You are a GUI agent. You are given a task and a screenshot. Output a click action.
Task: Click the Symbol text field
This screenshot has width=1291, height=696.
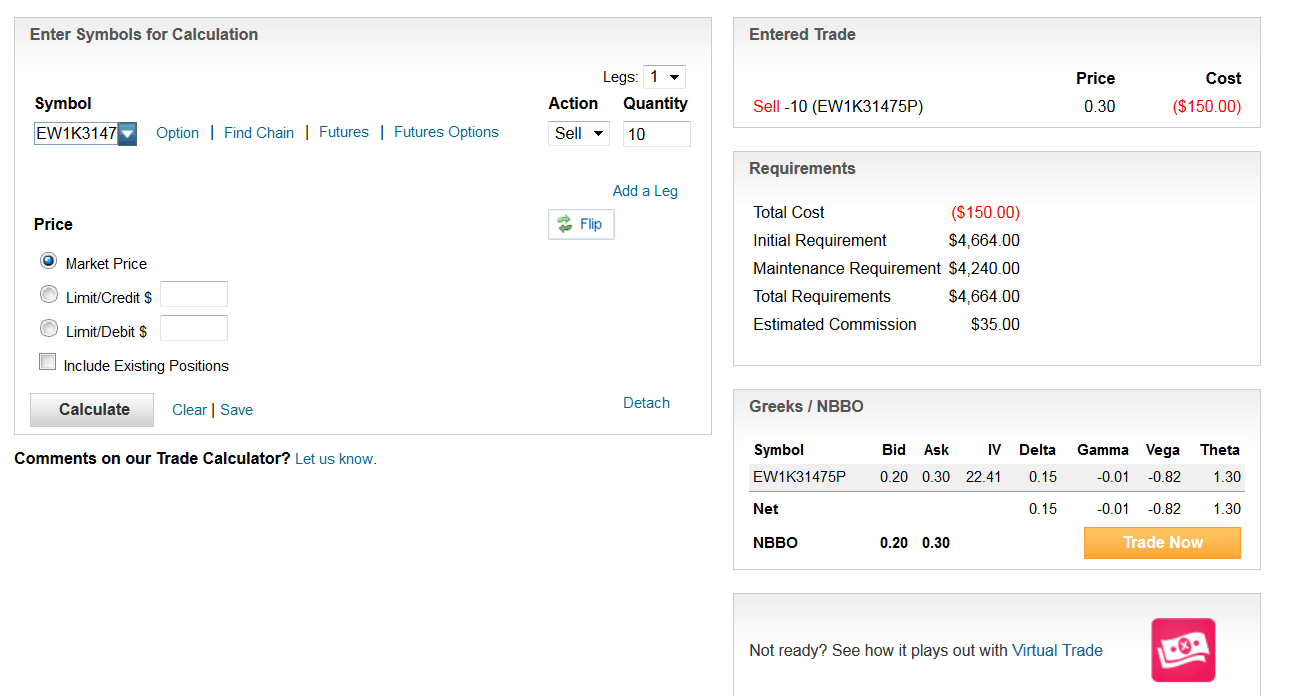tap(77, 133)
